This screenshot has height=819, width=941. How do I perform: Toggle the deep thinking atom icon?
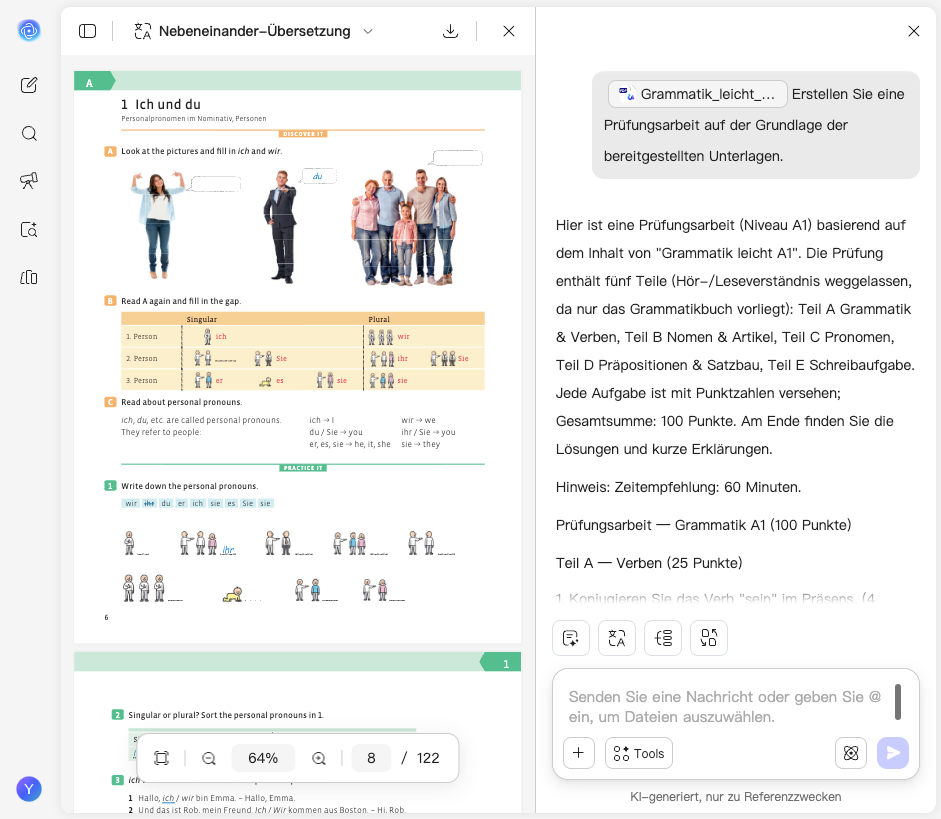tap(851, 753)
